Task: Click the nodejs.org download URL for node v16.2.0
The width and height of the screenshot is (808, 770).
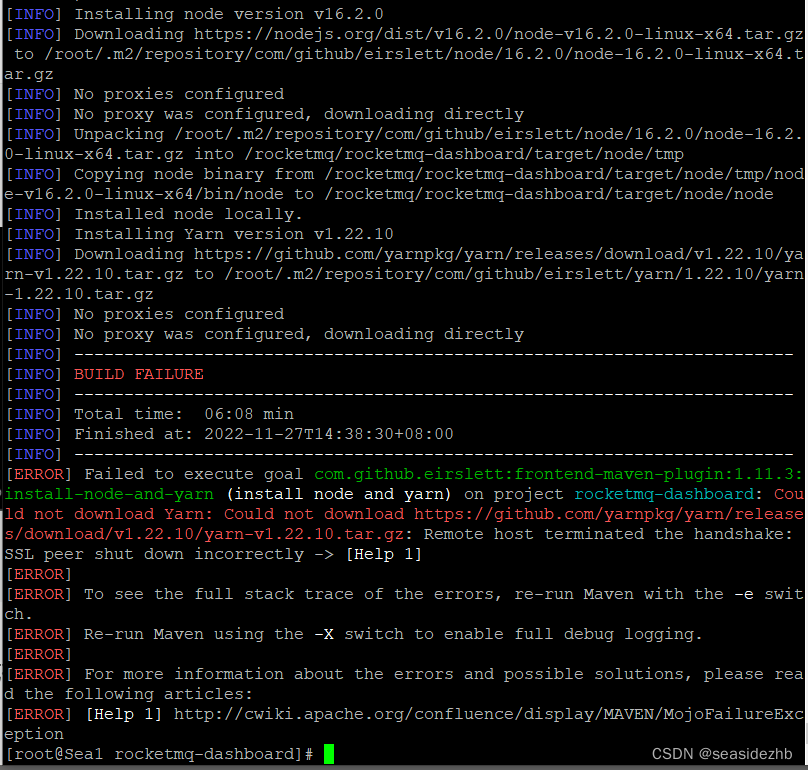Action: point(498,34)
